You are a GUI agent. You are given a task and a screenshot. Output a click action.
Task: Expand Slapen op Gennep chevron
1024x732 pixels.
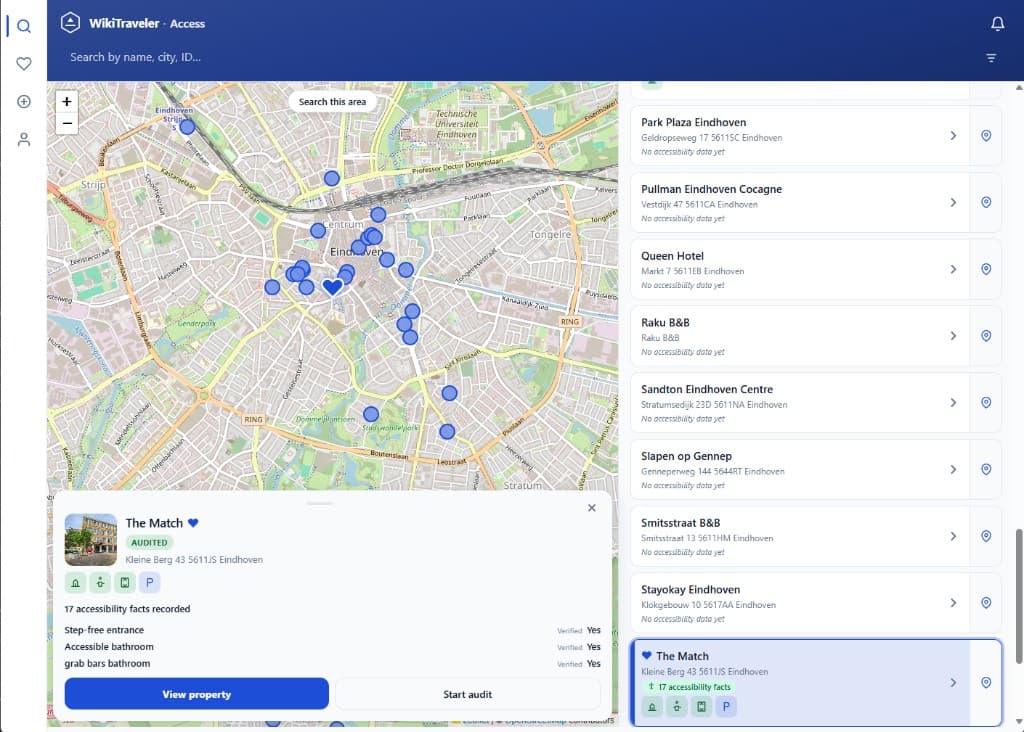click(953, 469)
